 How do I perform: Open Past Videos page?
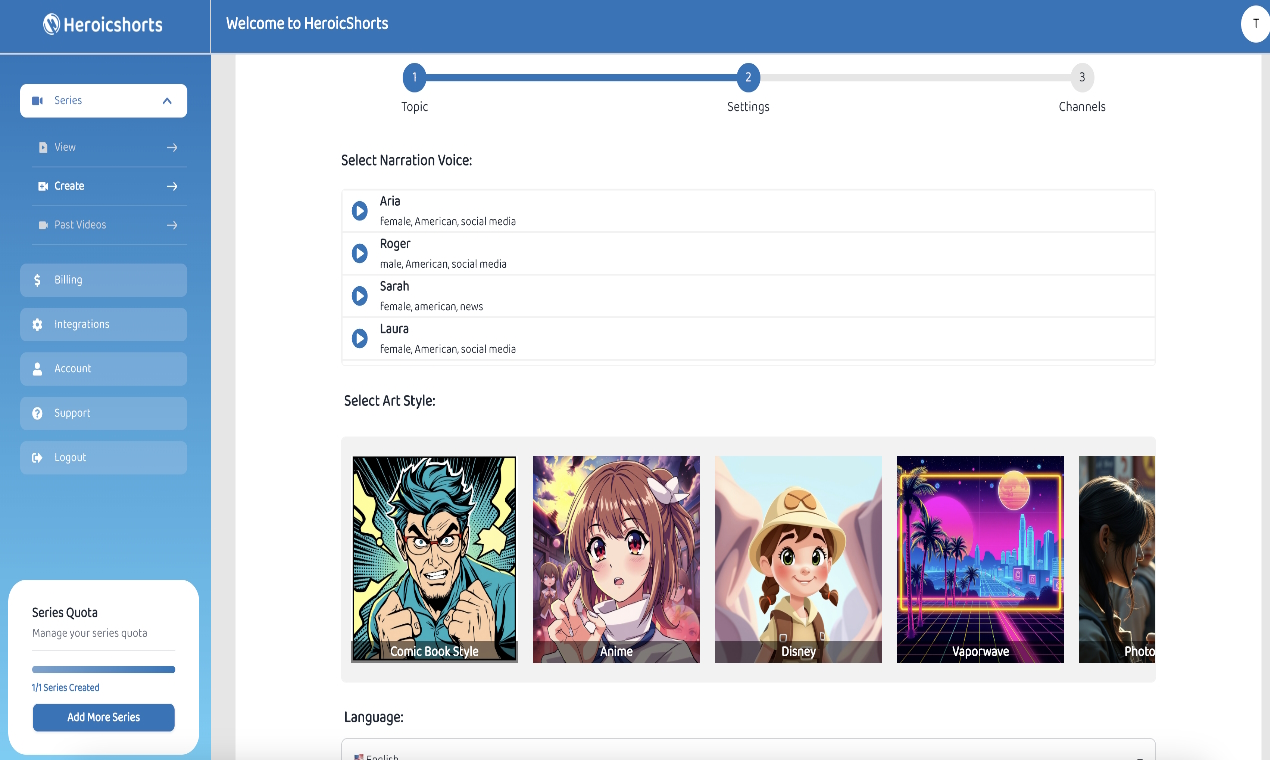click(108, 225)
